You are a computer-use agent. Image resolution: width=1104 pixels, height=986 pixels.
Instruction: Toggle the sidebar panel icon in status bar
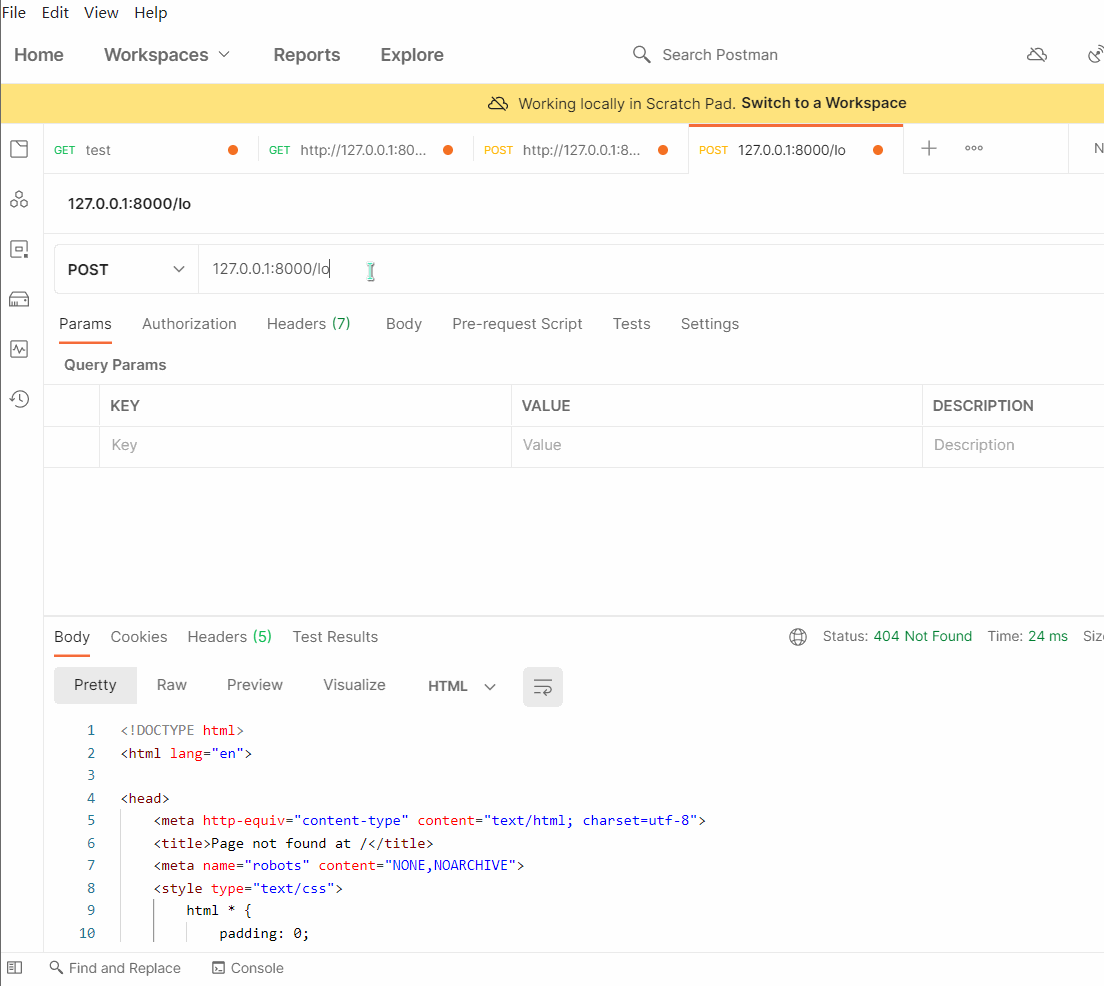15,968
